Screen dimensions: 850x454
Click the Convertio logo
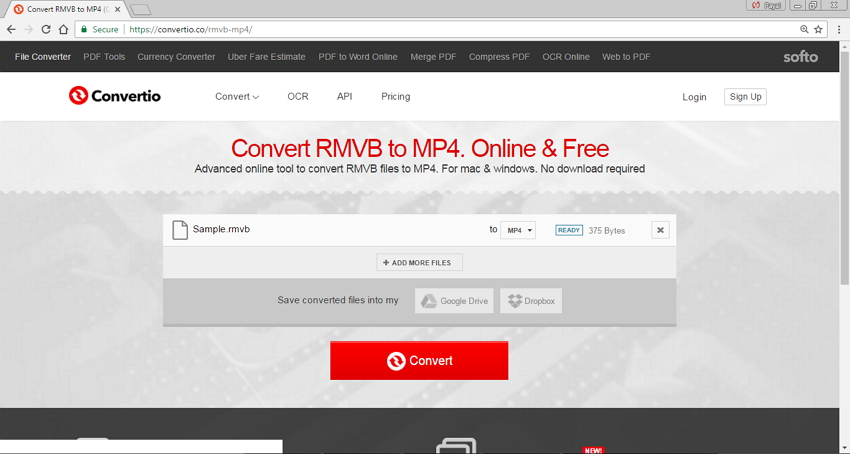114,96
